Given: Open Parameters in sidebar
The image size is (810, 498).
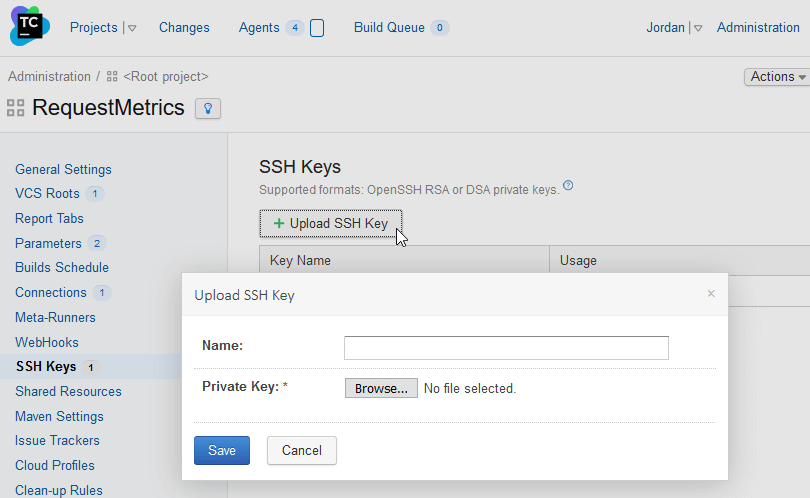Looking at the screenshot, I should (48, 243).
